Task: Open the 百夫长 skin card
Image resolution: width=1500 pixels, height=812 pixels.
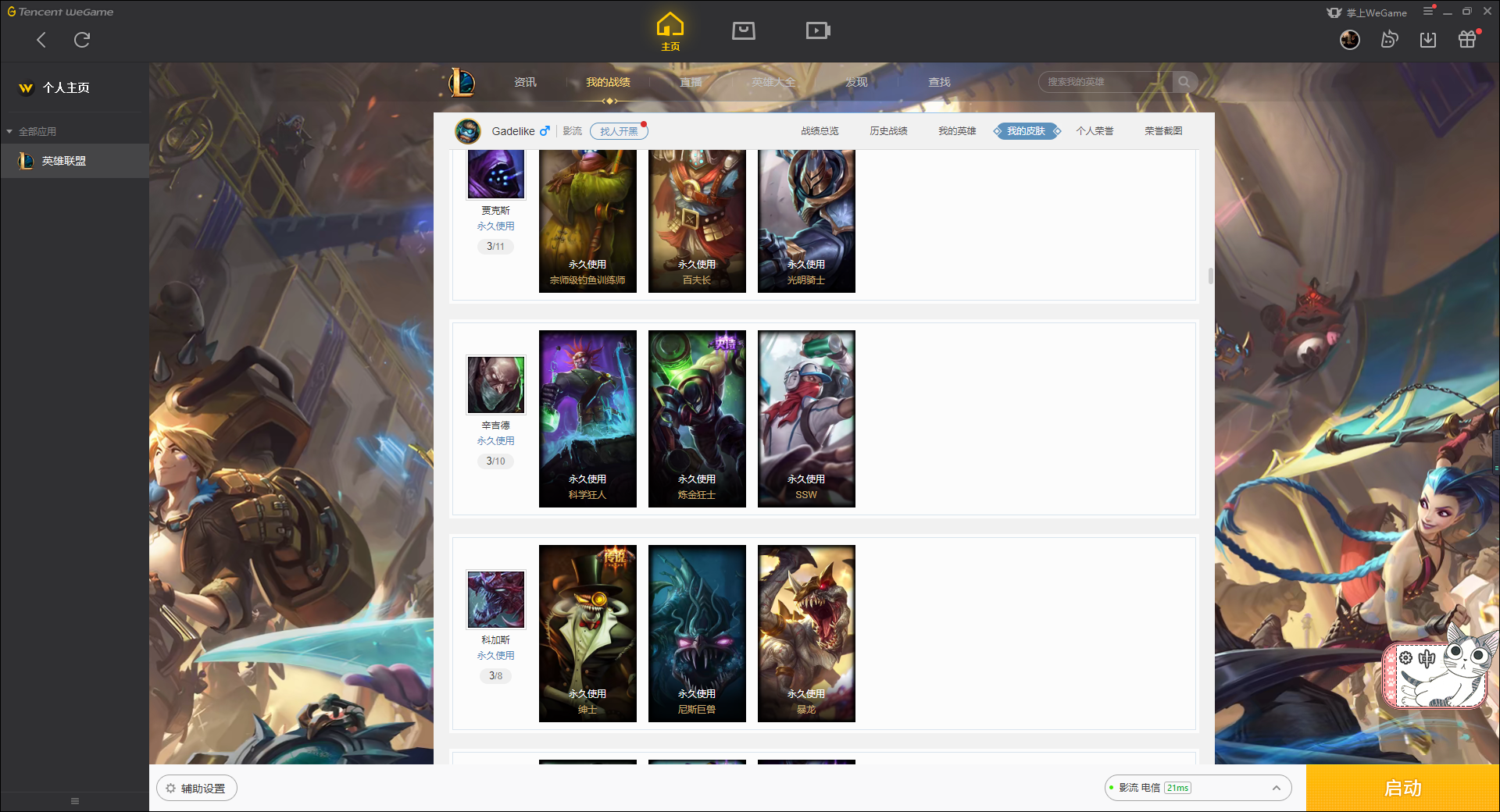Action: [x=697, y=221]
